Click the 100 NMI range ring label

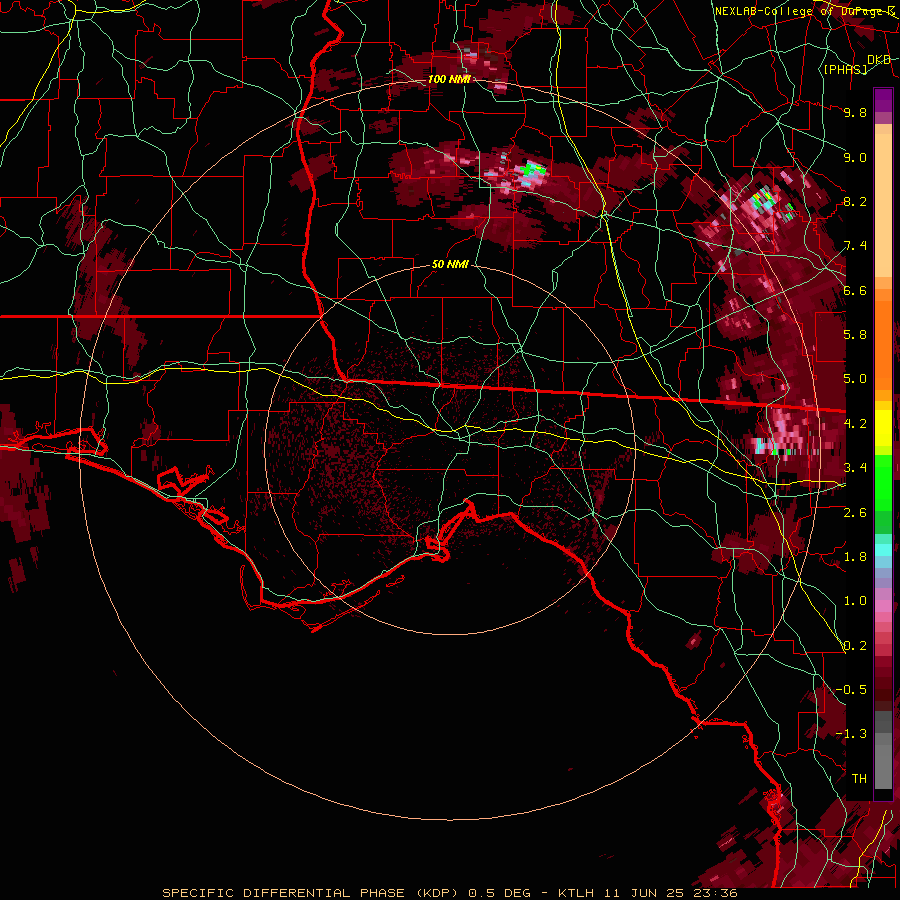tap(449, 79)
